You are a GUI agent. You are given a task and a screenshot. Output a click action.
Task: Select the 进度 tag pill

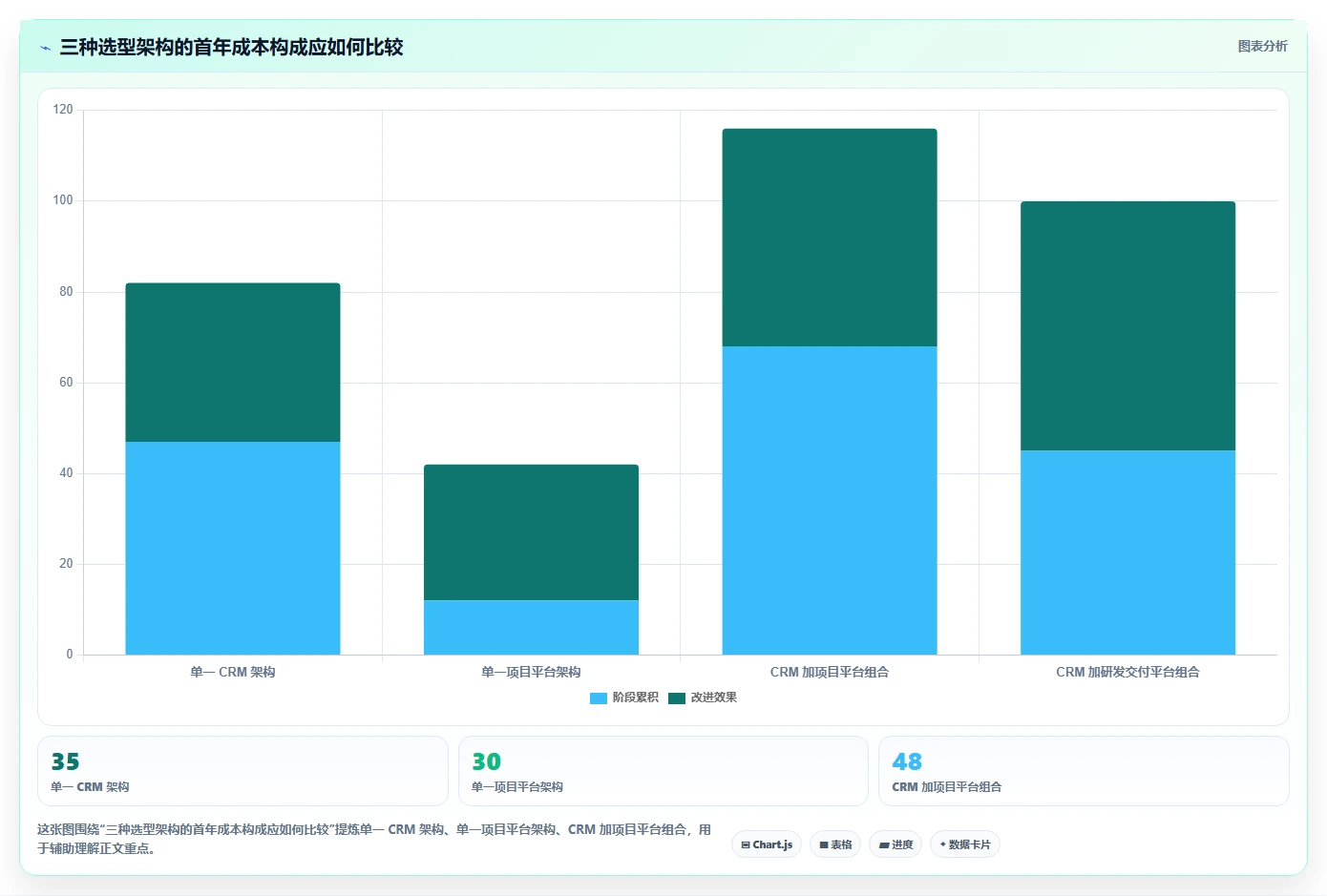click(895, 844)
